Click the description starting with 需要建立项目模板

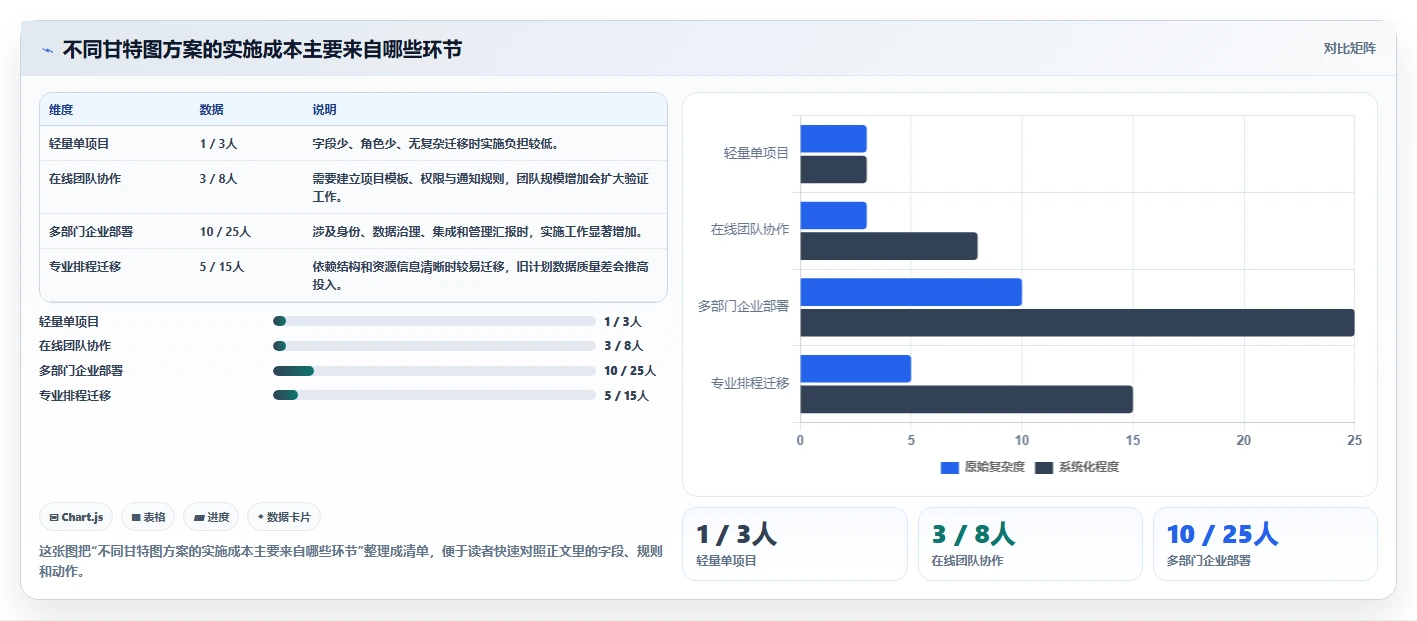point(480,188)
